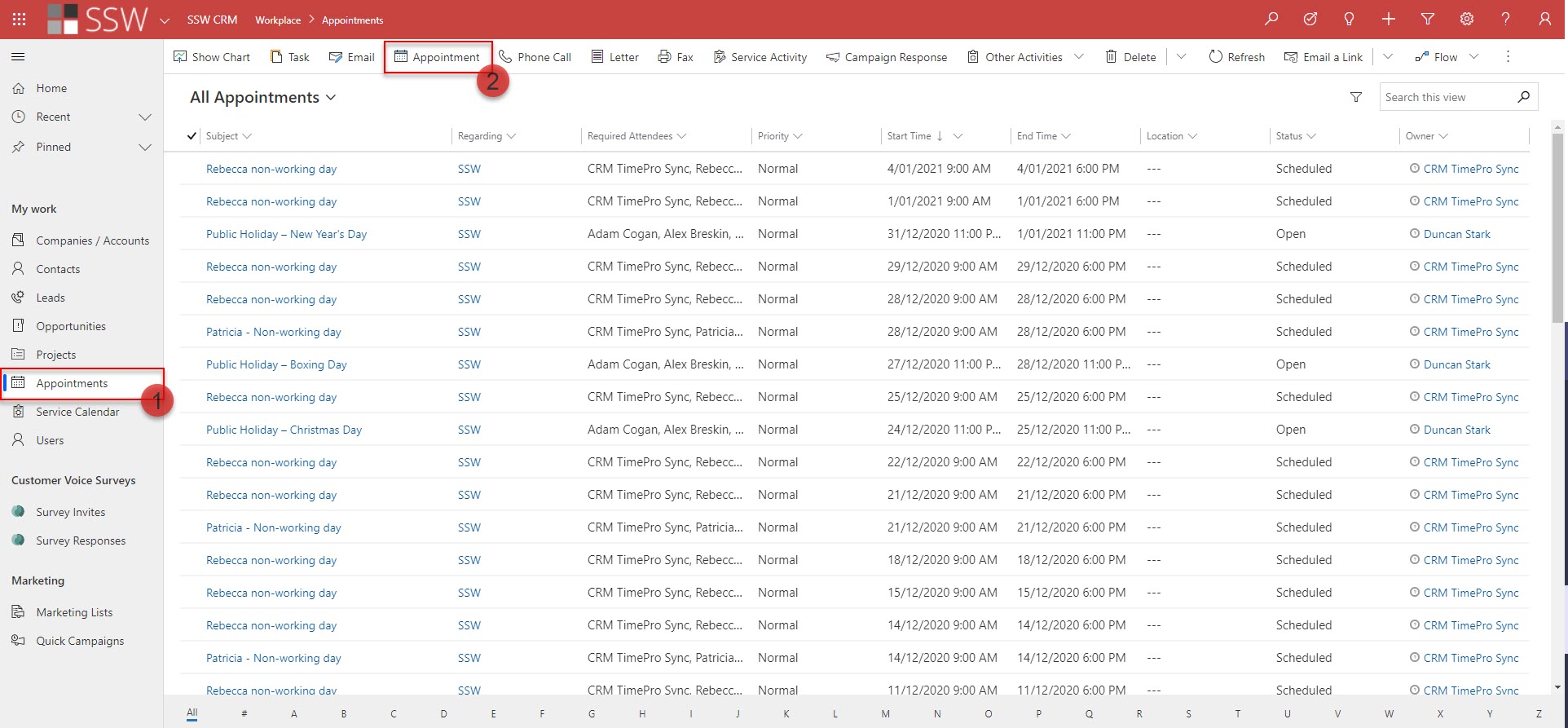Click the help question mark icon
This screenshot has width=1568, height=728.
click(1505, 20)
